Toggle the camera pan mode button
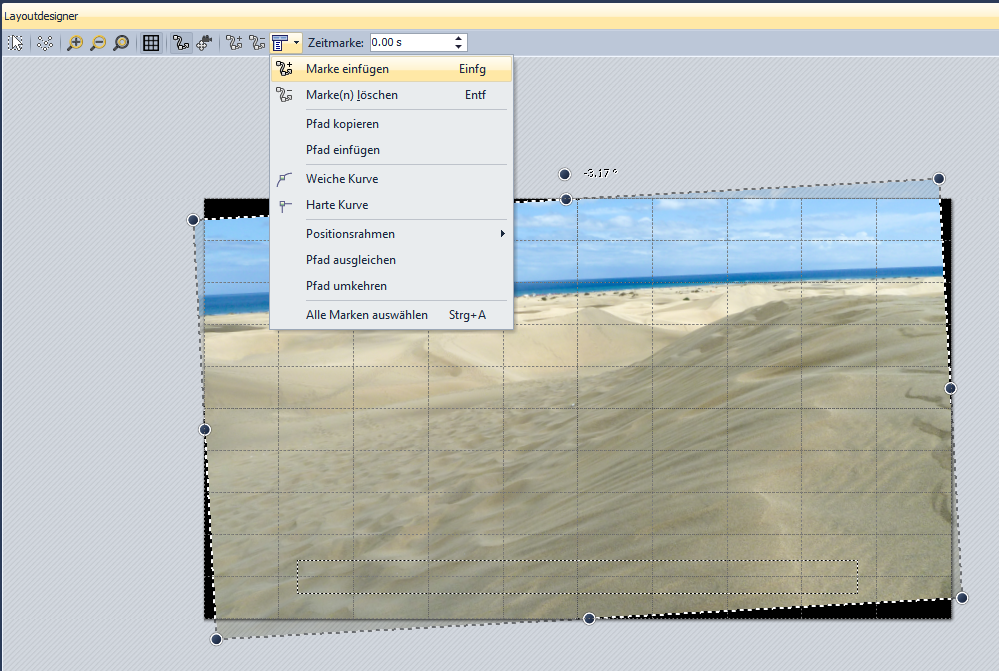Screen dimensions: 999x671 point(205,43)
